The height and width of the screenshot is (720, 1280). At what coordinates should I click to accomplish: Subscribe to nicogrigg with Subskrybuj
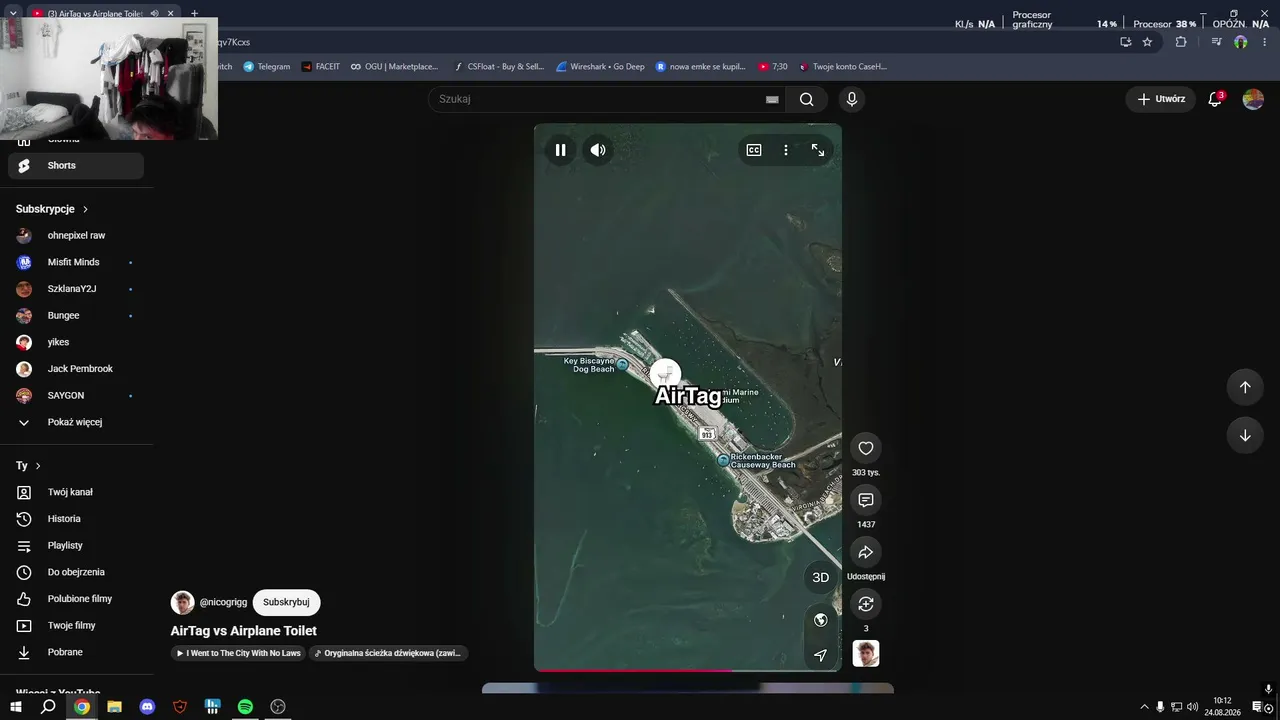pos(286,602)
